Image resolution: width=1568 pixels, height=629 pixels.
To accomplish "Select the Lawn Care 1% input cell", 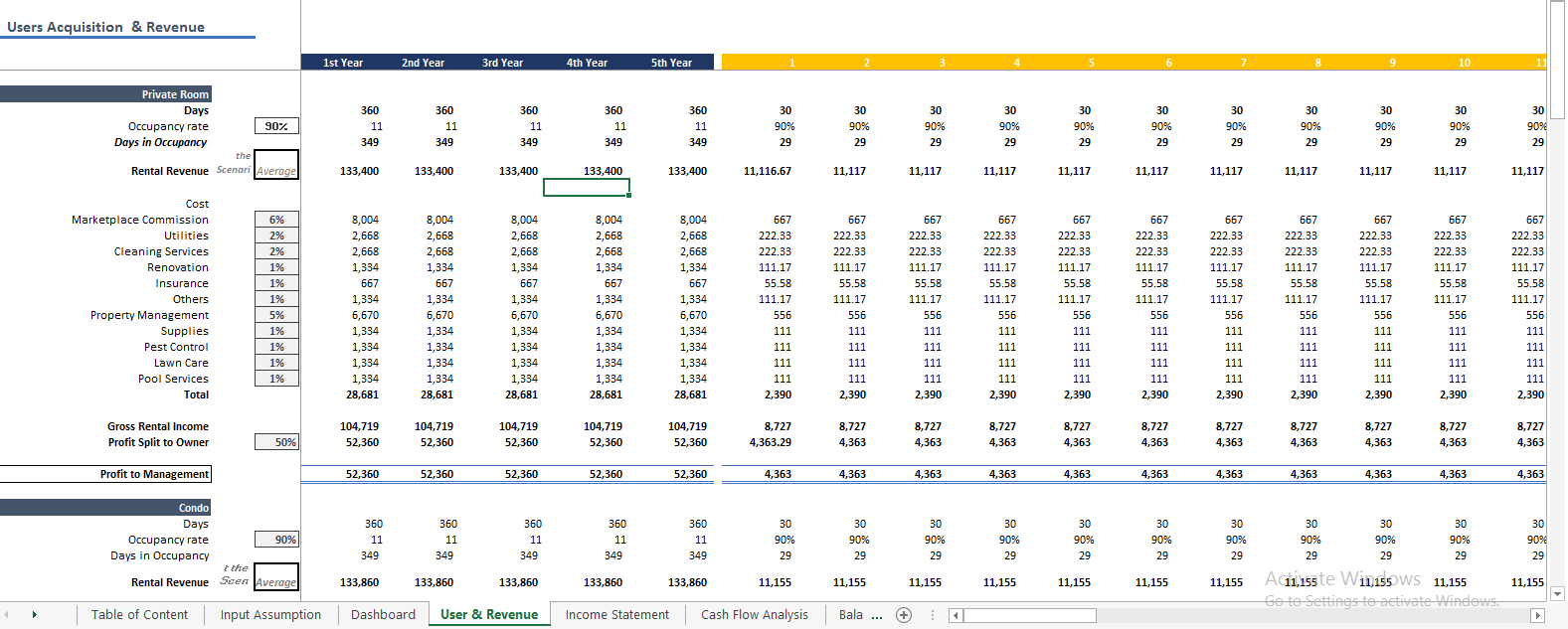I will pos(276,363).
